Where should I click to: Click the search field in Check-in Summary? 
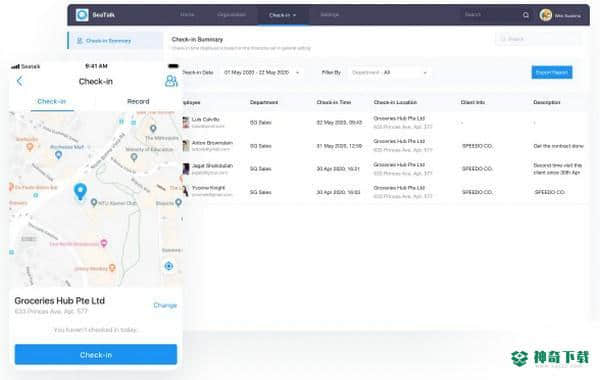point(538,39)
